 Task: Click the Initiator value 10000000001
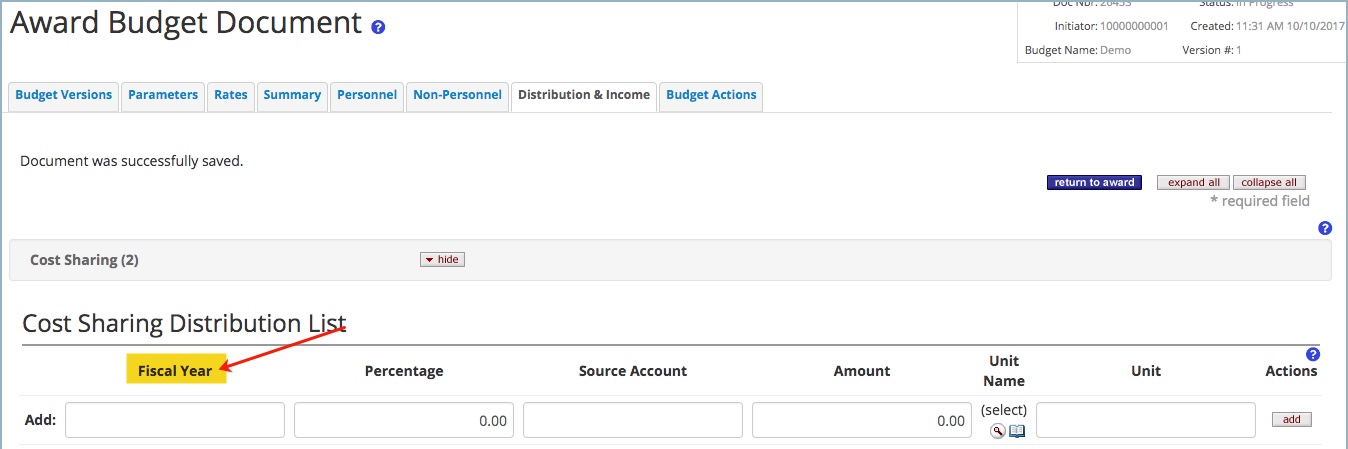click(1133, 26)
